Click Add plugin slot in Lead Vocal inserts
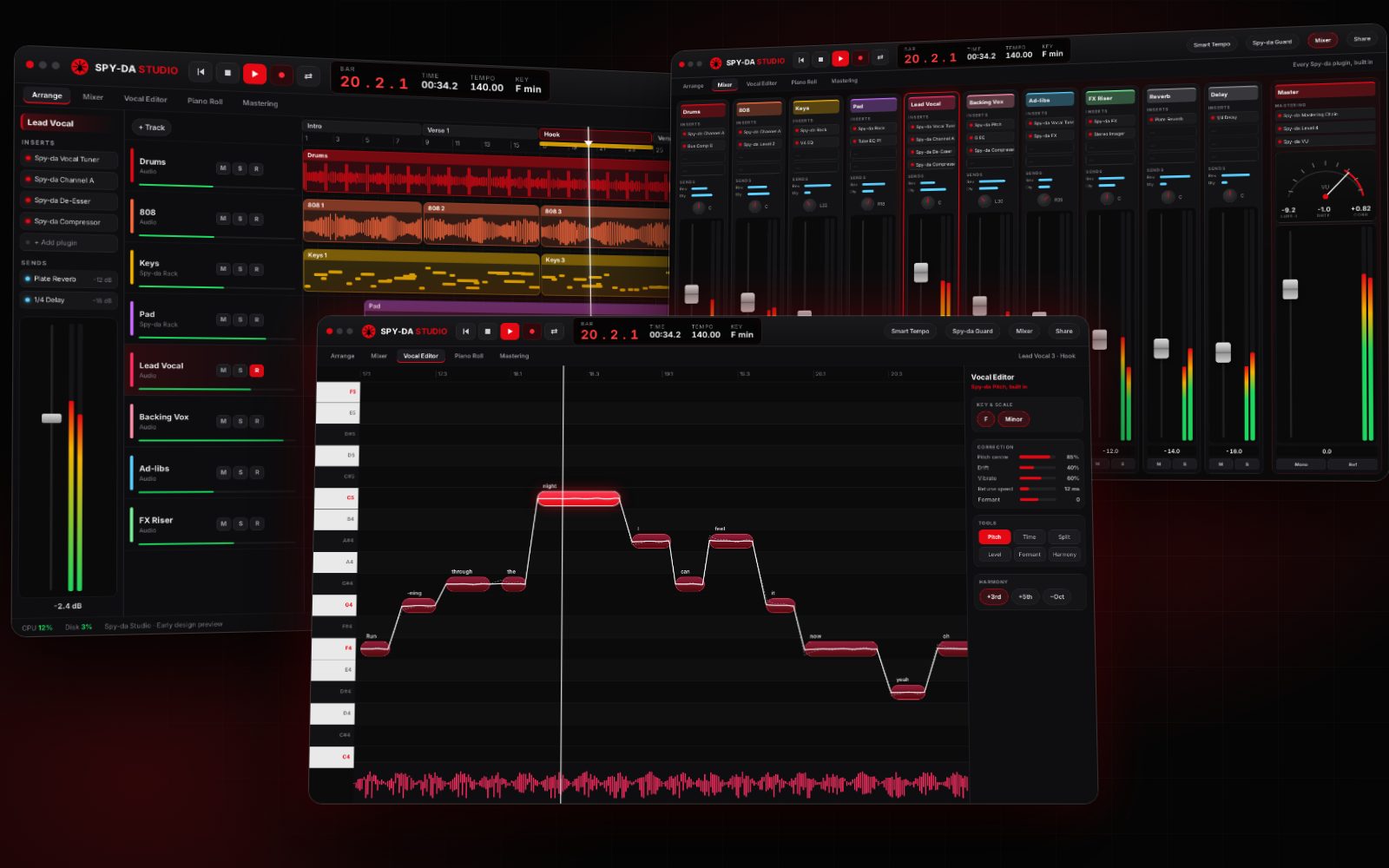 tap(69, 243)
